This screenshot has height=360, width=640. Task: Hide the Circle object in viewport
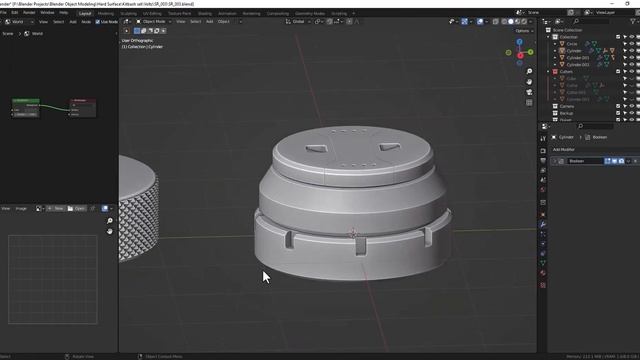point(631,44)
